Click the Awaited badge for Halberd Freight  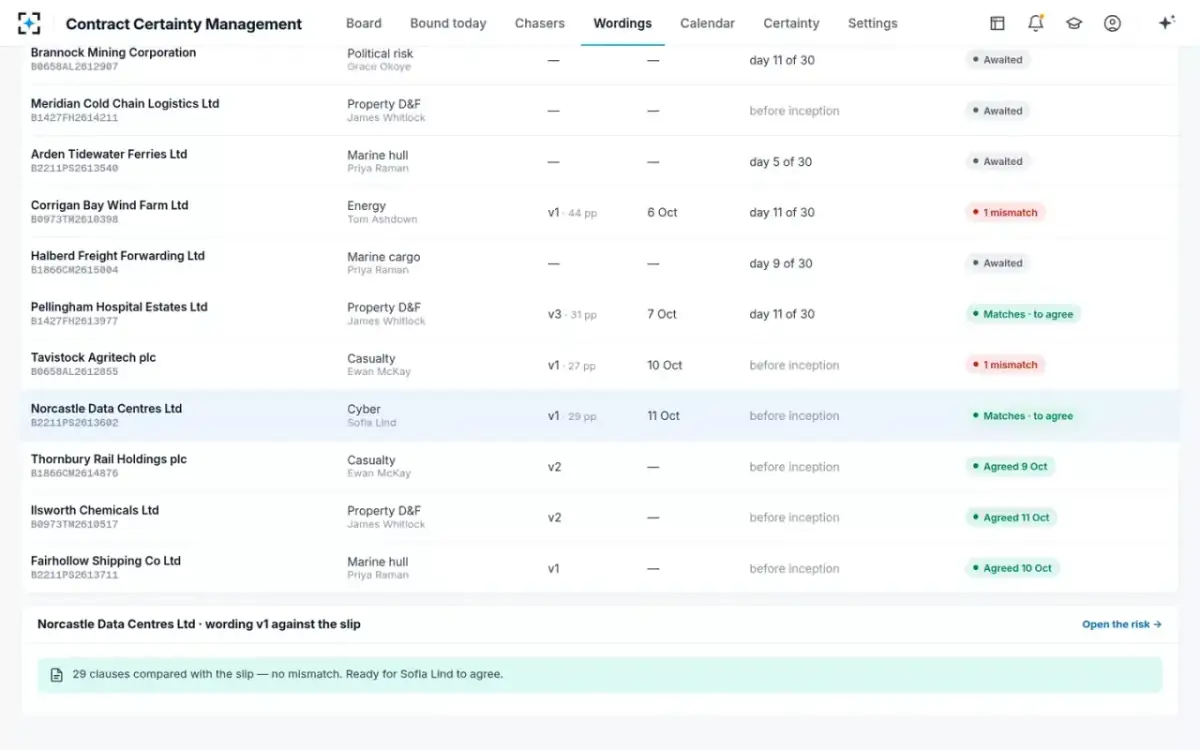(x=998, y=263)
